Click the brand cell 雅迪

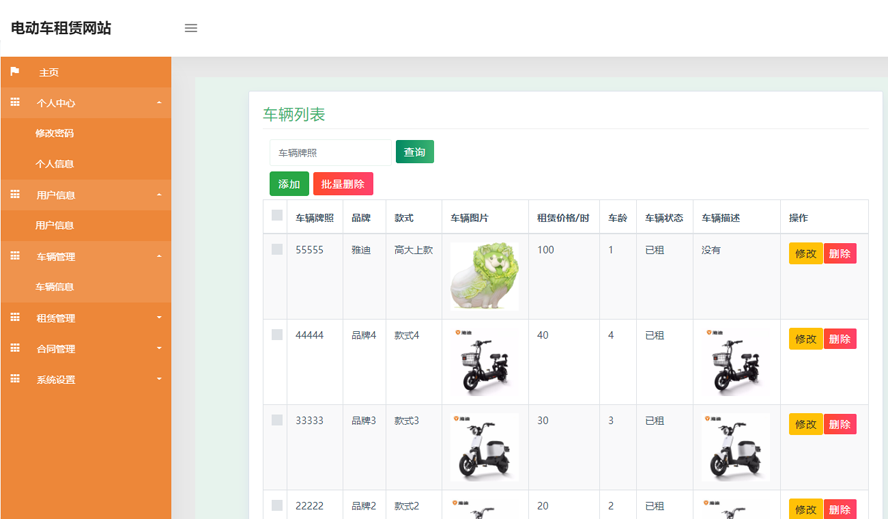361,250
